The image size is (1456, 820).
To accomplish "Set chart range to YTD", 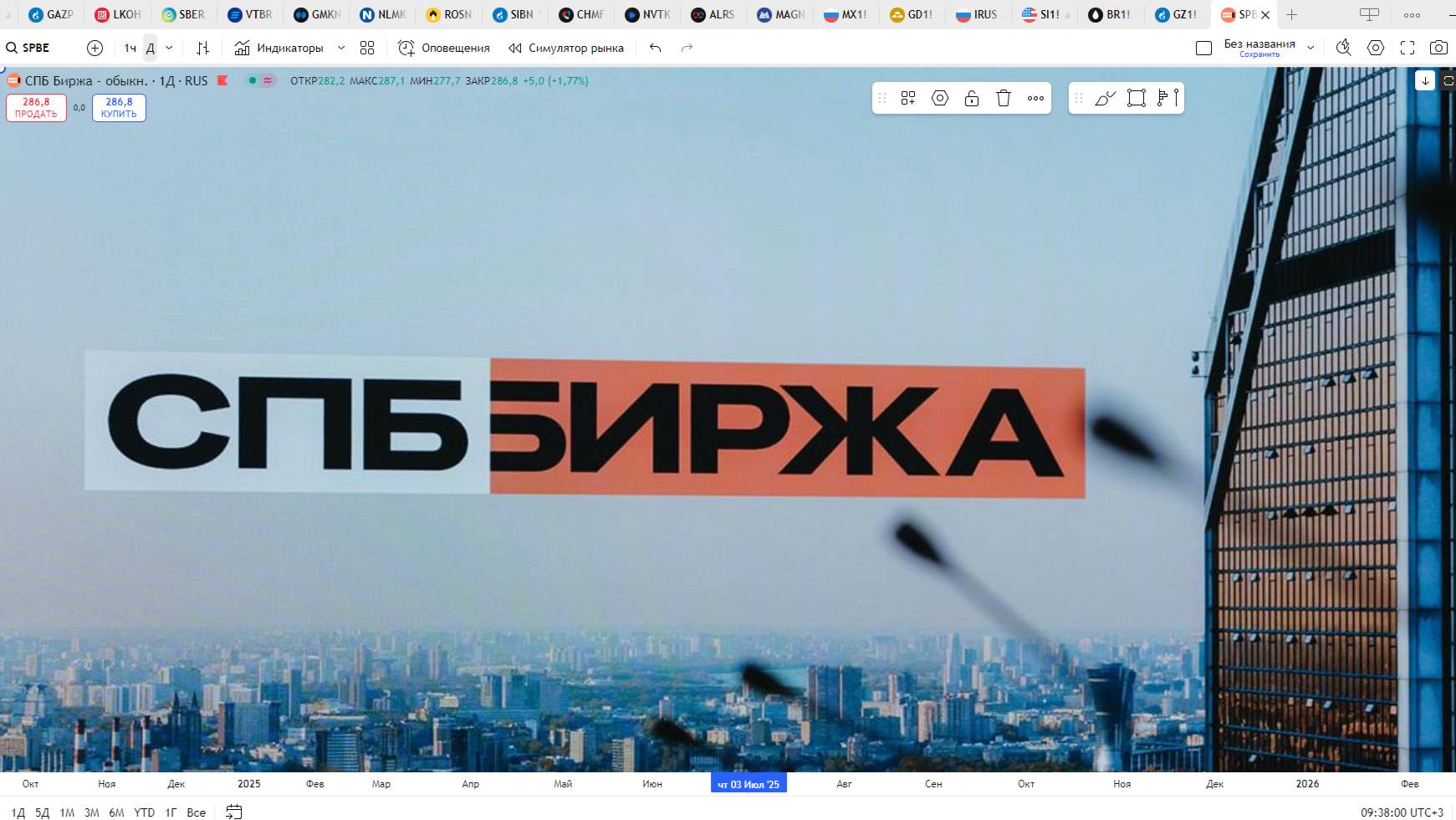I will (145, 812).
